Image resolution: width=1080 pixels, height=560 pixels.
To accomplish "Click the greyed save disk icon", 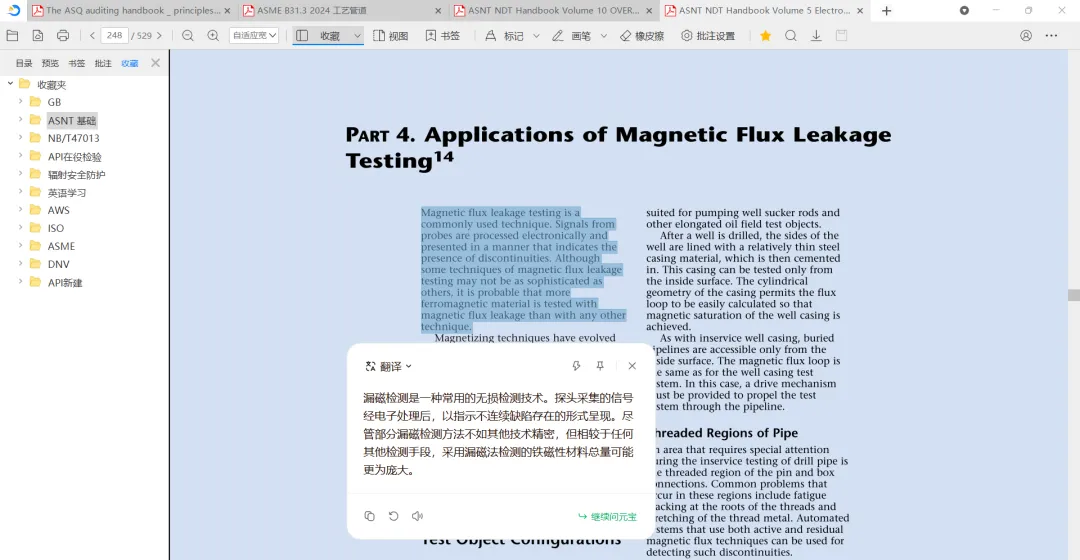I will pyautogui.click(x=841, y=36).
